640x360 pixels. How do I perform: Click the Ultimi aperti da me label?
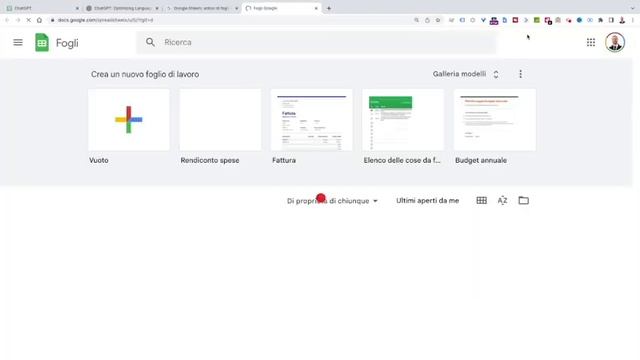[427, 200]
